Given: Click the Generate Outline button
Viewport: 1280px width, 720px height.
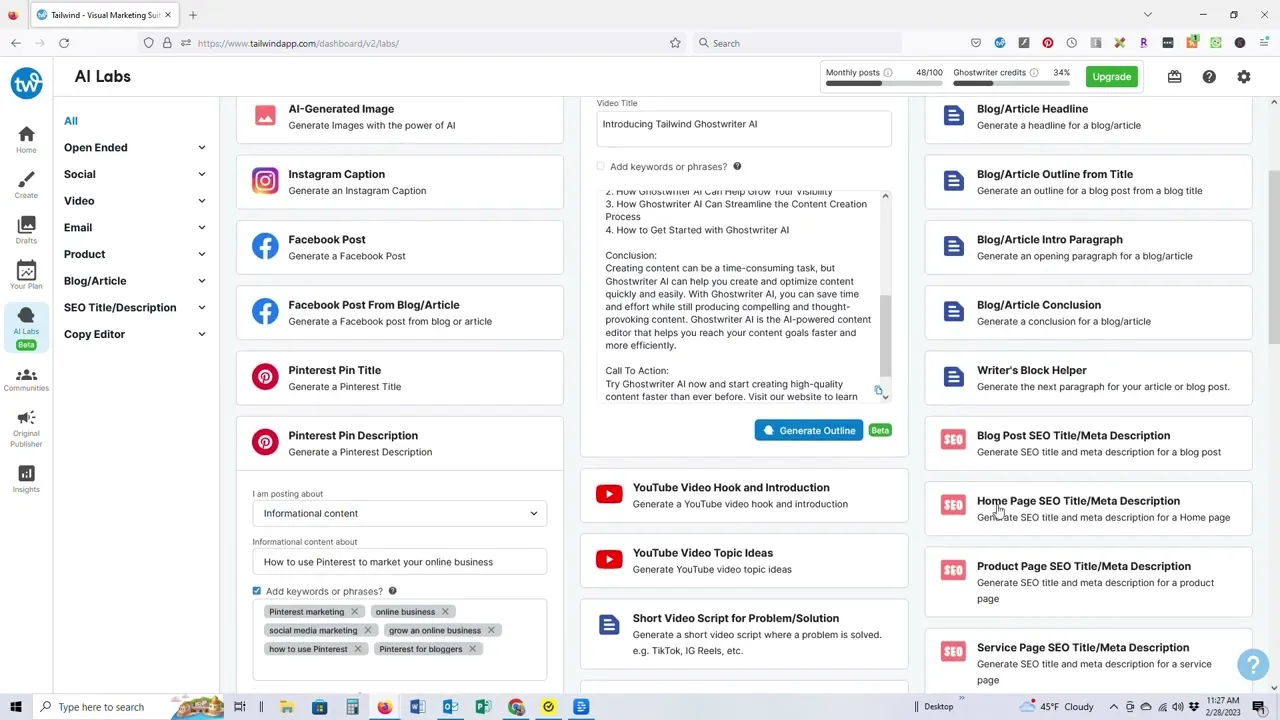Looking at the screenshot, I should [808, 430].
